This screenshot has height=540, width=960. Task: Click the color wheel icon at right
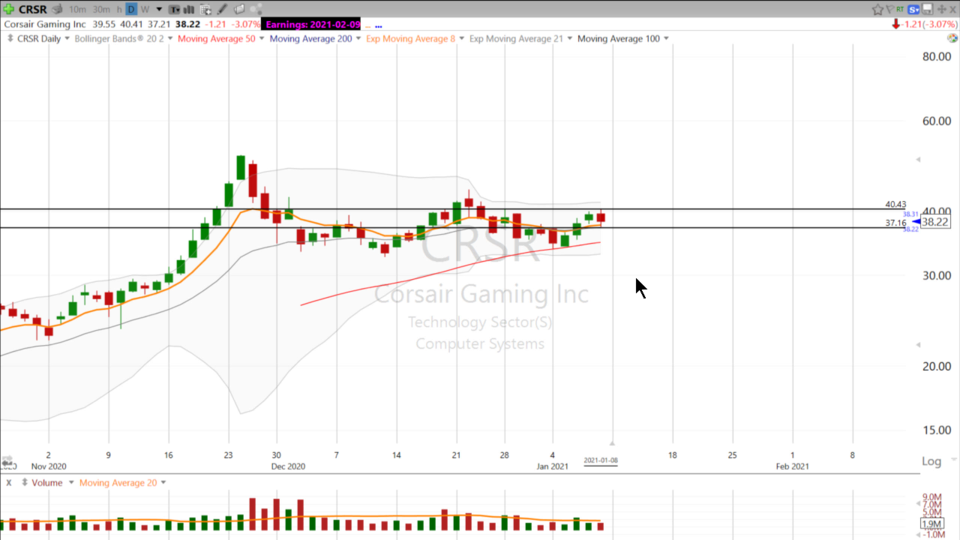(952, 38)
